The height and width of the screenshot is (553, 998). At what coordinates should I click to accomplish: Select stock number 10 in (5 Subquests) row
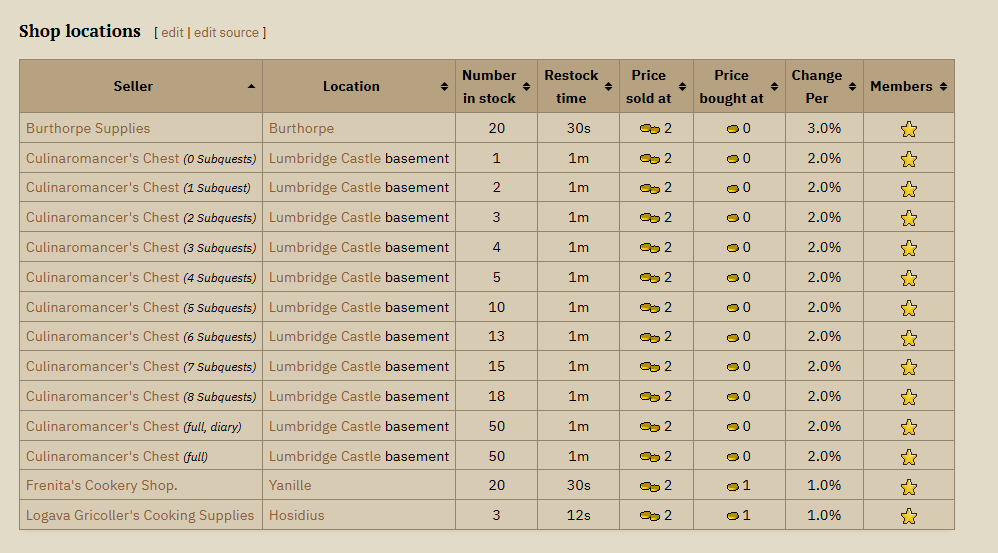[496, 307]
